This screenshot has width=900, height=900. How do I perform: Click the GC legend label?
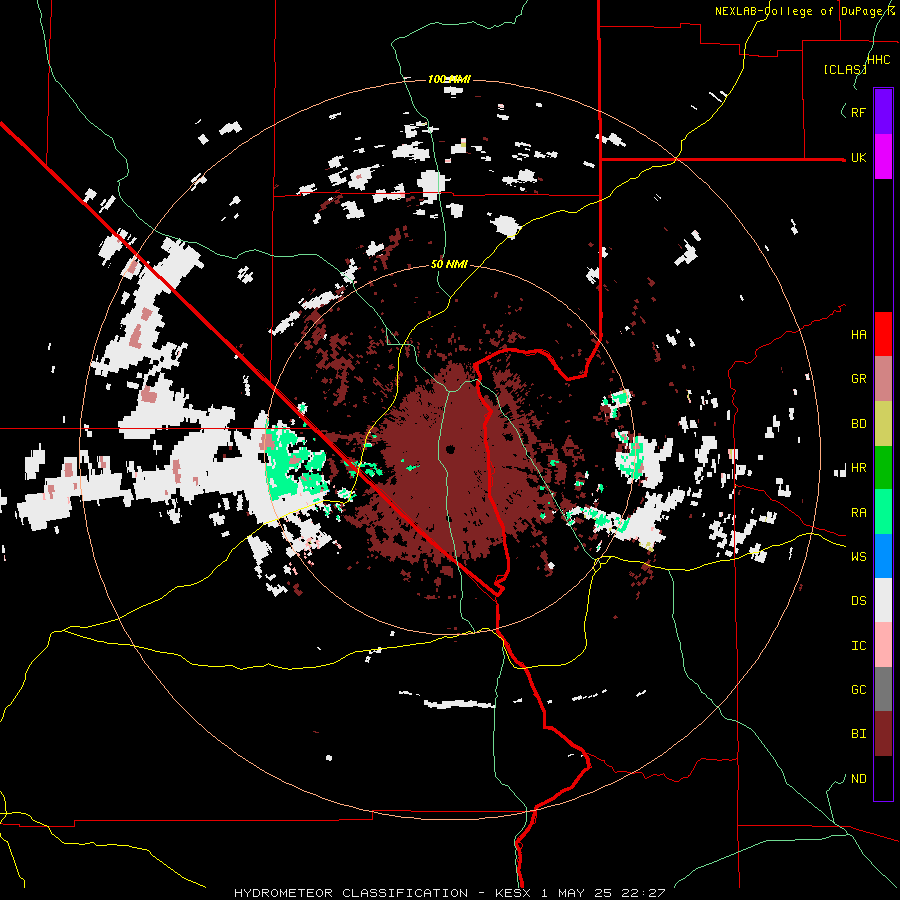click(858, 690)
